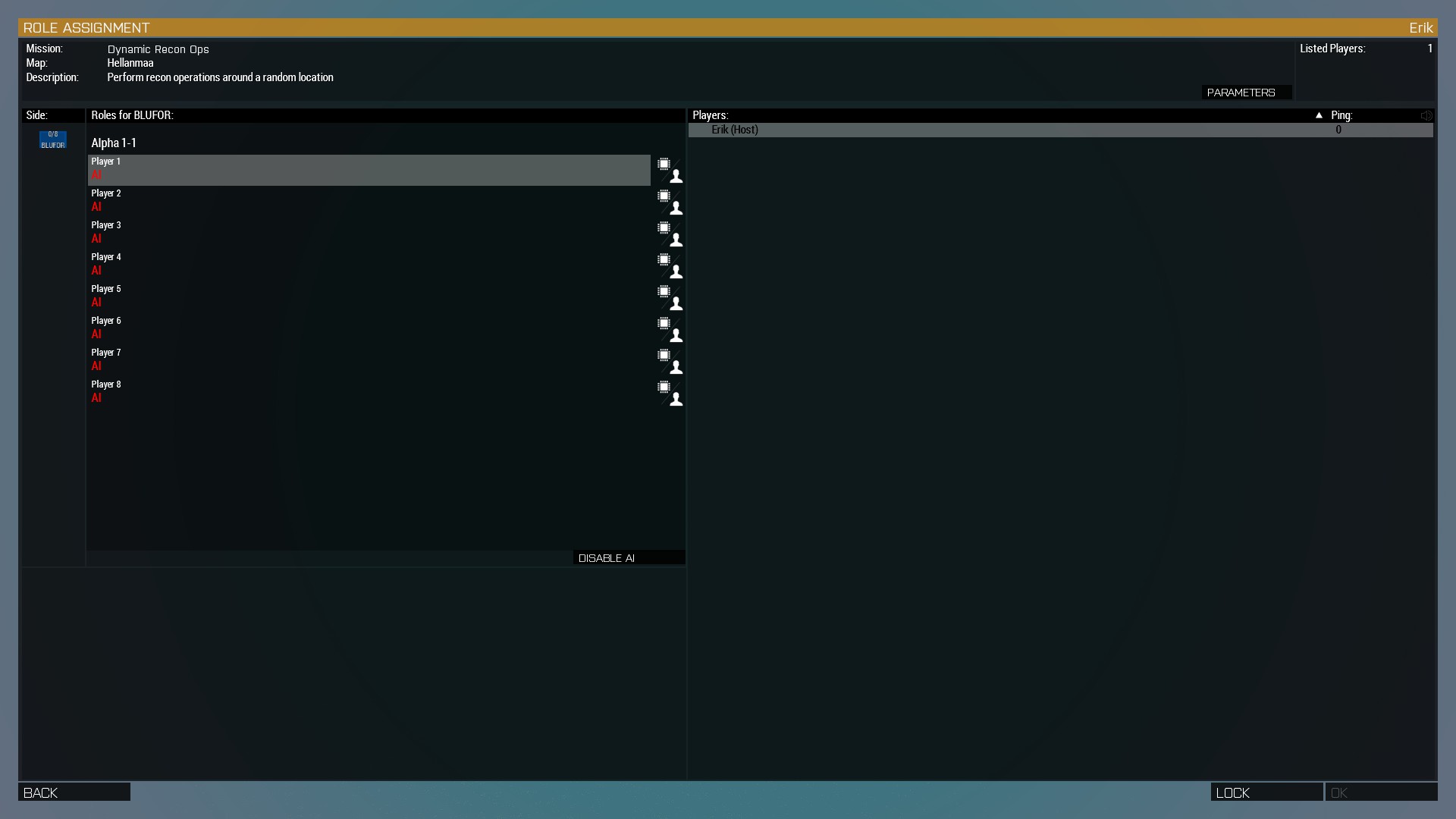Image resolution: width=1456 pixels, height=819 pixels.
Task: Toggle AI/player icon for Player 2 slot
Action: tap(670, 202)
